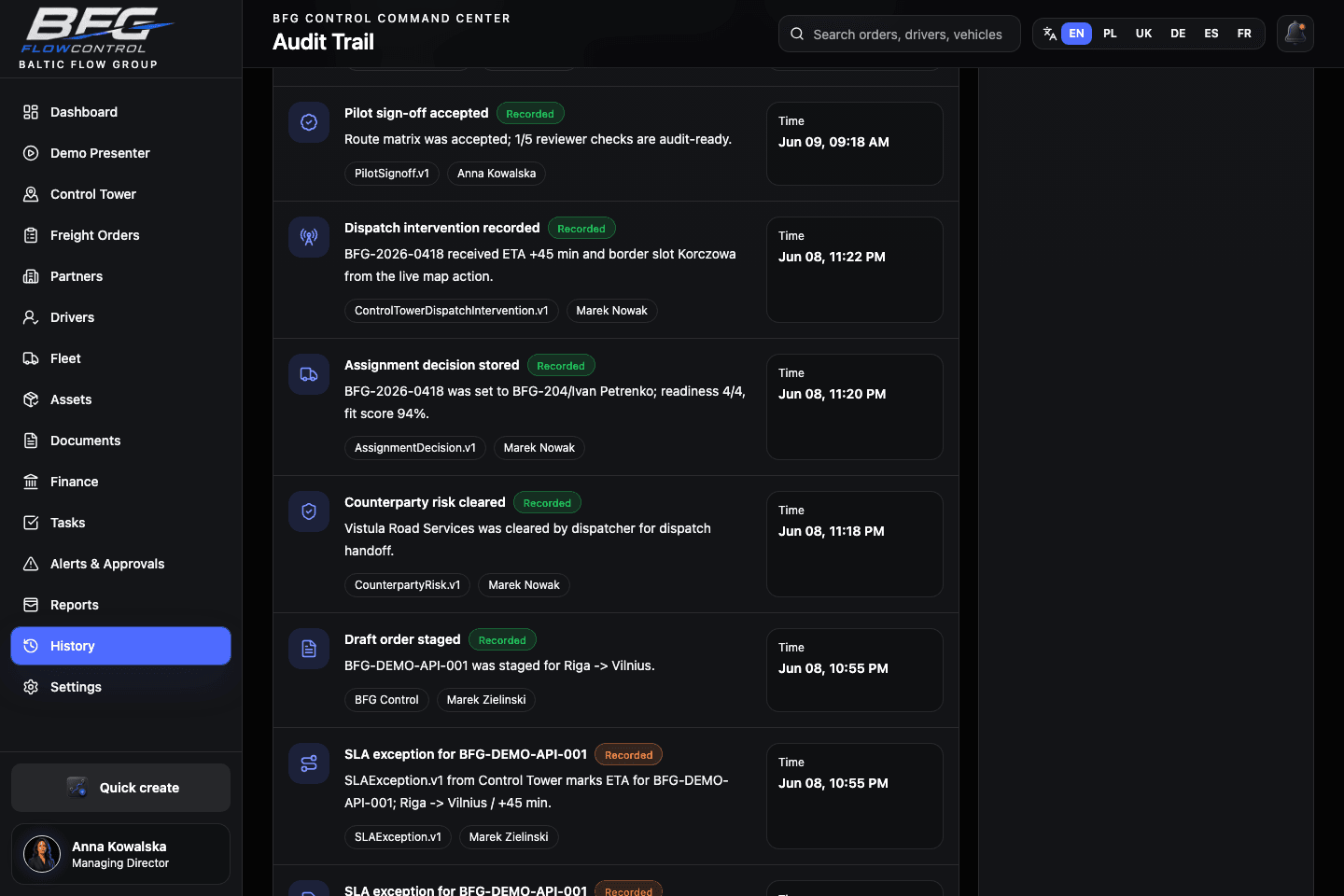Click the Partners building icon

click(x=31, y=276)
